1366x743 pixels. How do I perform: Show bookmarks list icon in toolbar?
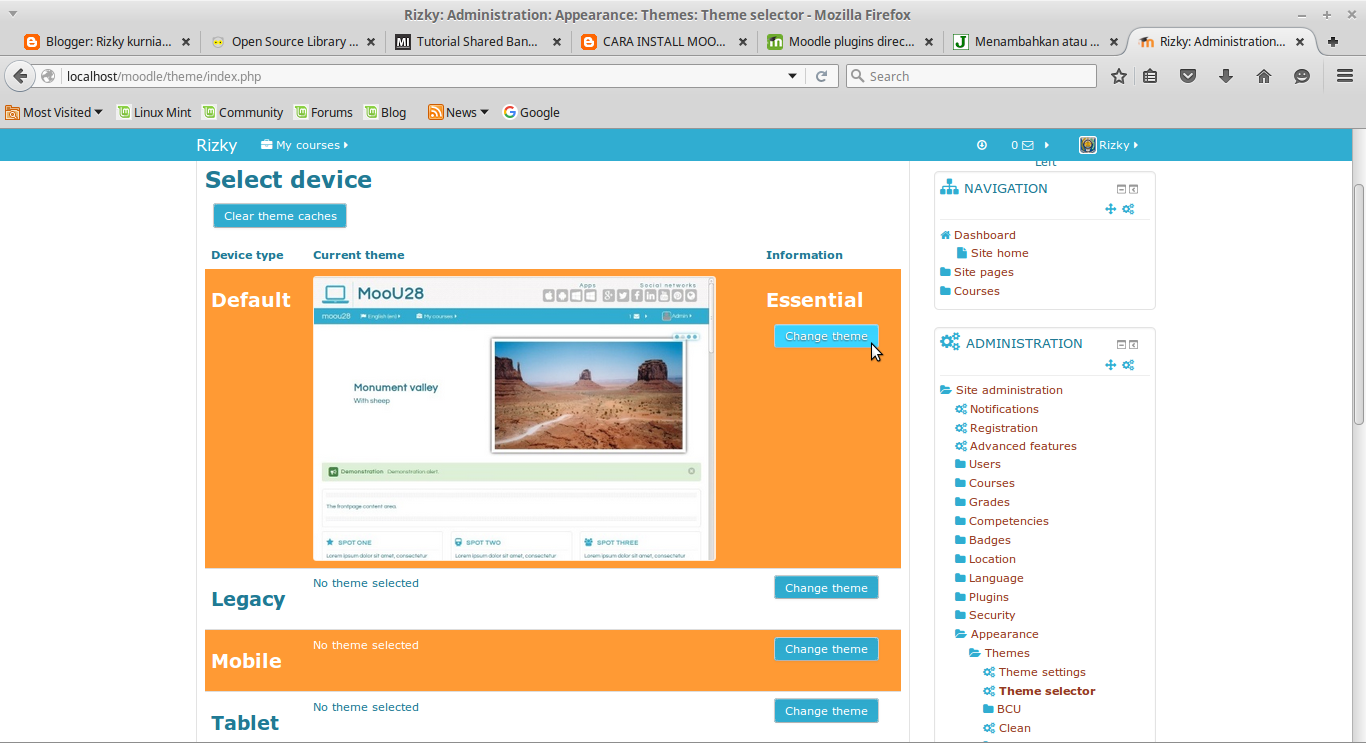point(1150,76)
